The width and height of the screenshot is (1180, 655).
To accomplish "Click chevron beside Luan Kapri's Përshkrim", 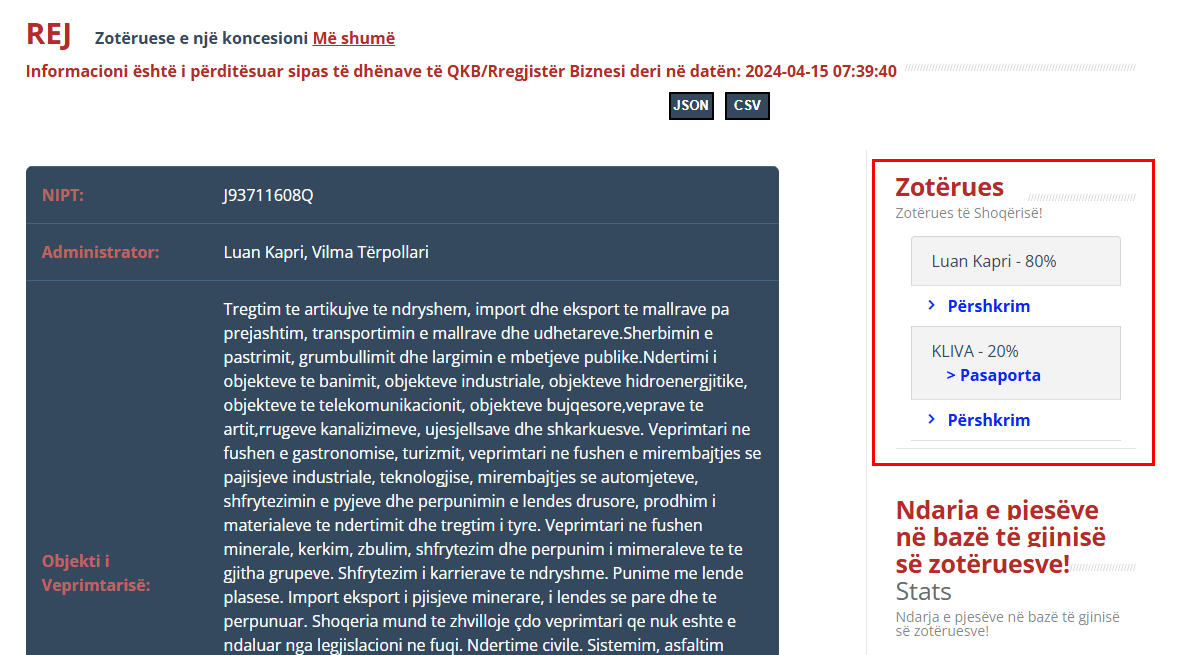I will 932,305.
